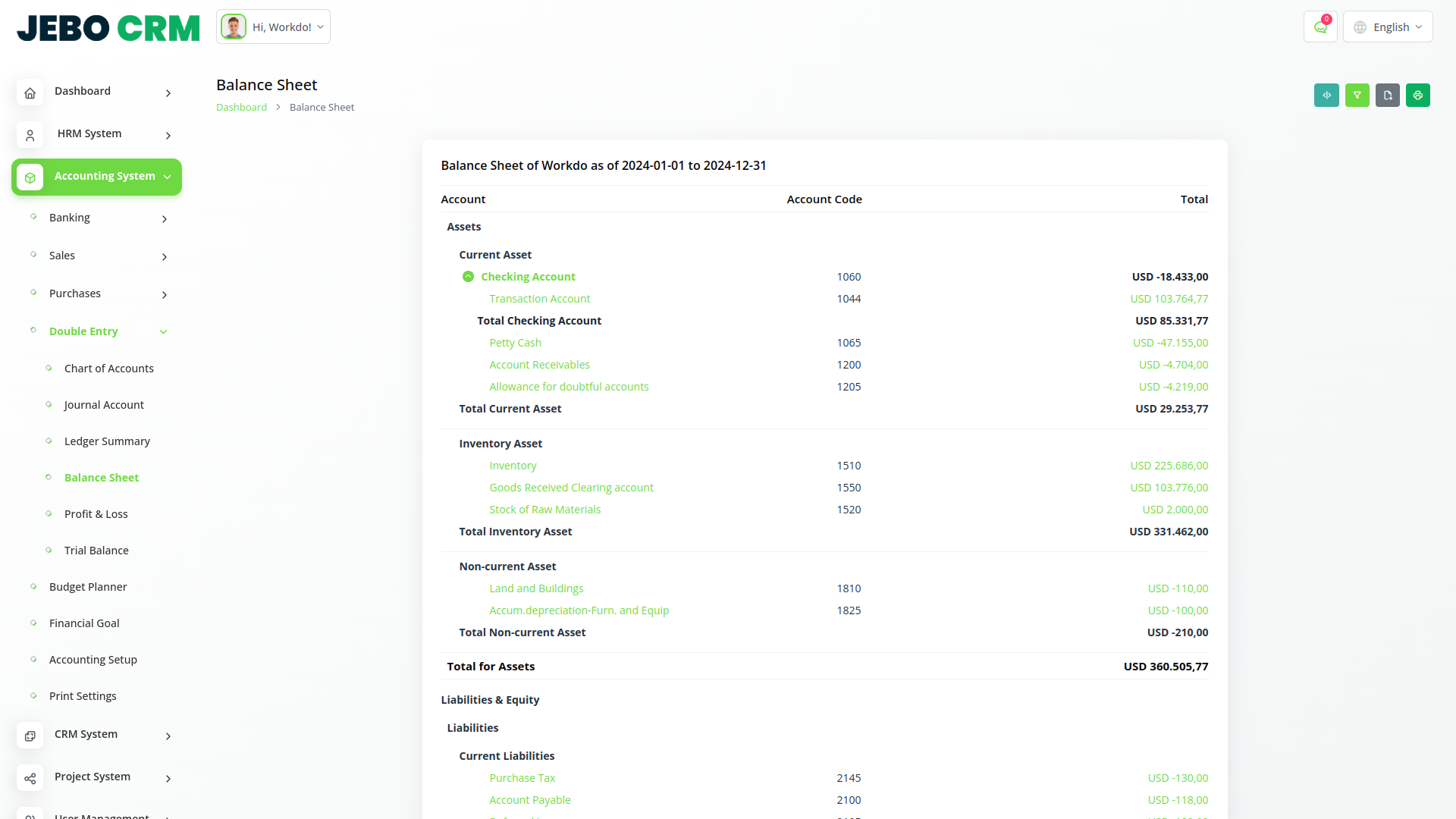
Task: Click the Project System share icon
Action: point(30,779)
